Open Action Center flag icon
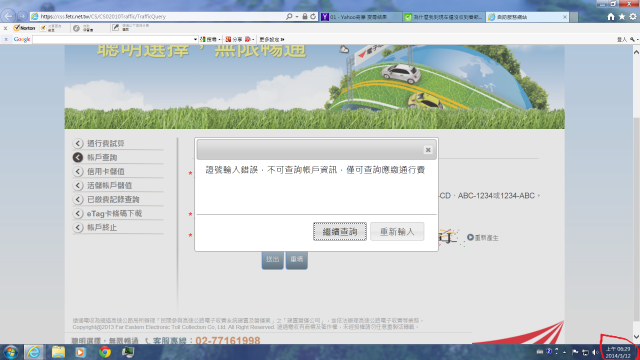The image size is (640, 360). point(575,352)
